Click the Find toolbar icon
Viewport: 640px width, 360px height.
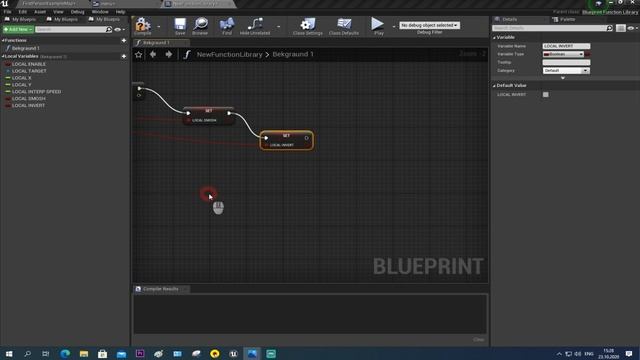tap(227, 26)
